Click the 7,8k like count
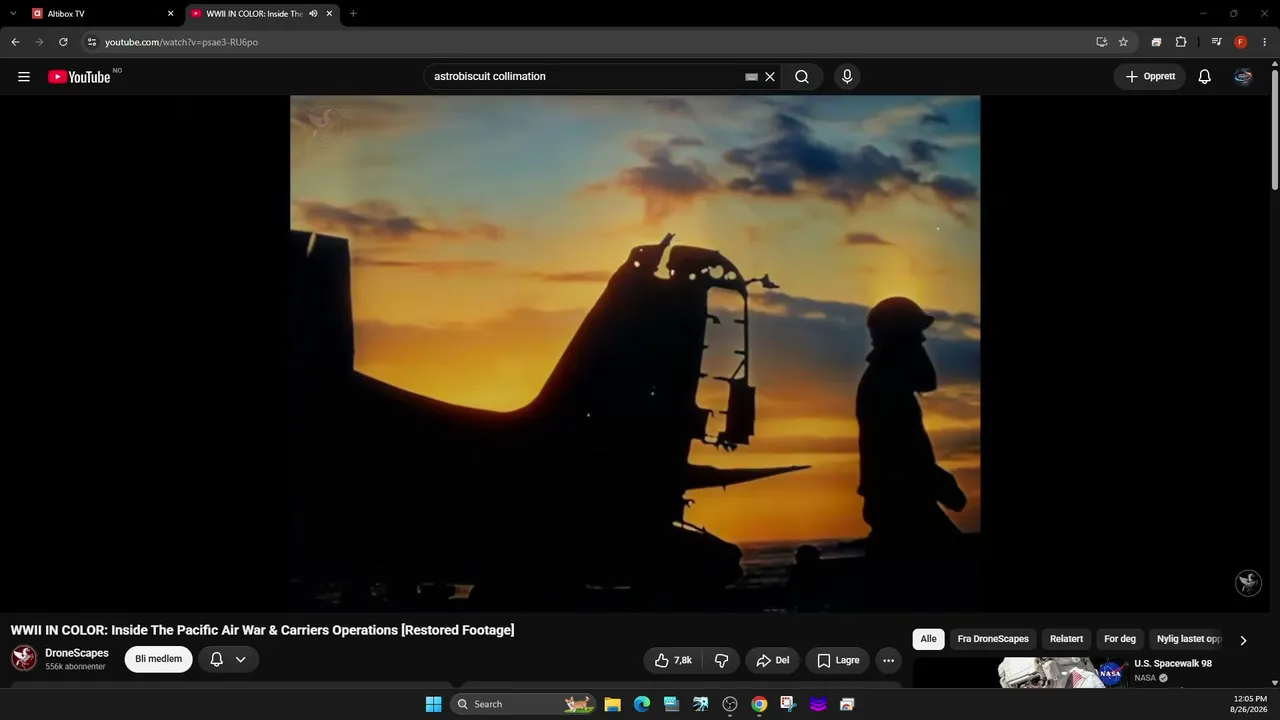 click(x=683, y=660)
